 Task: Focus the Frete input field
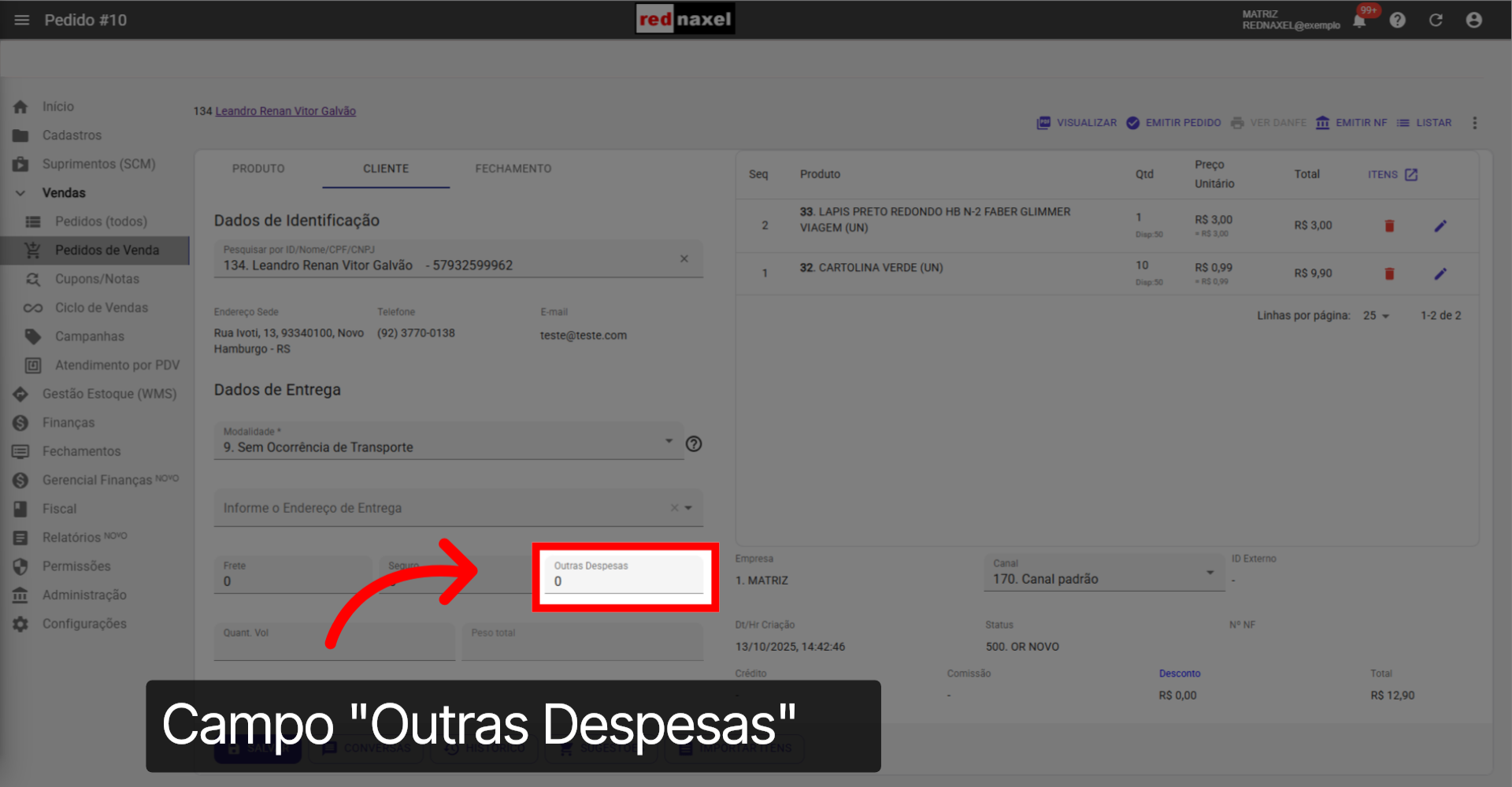pyautogui.click(x=293, y=575)
